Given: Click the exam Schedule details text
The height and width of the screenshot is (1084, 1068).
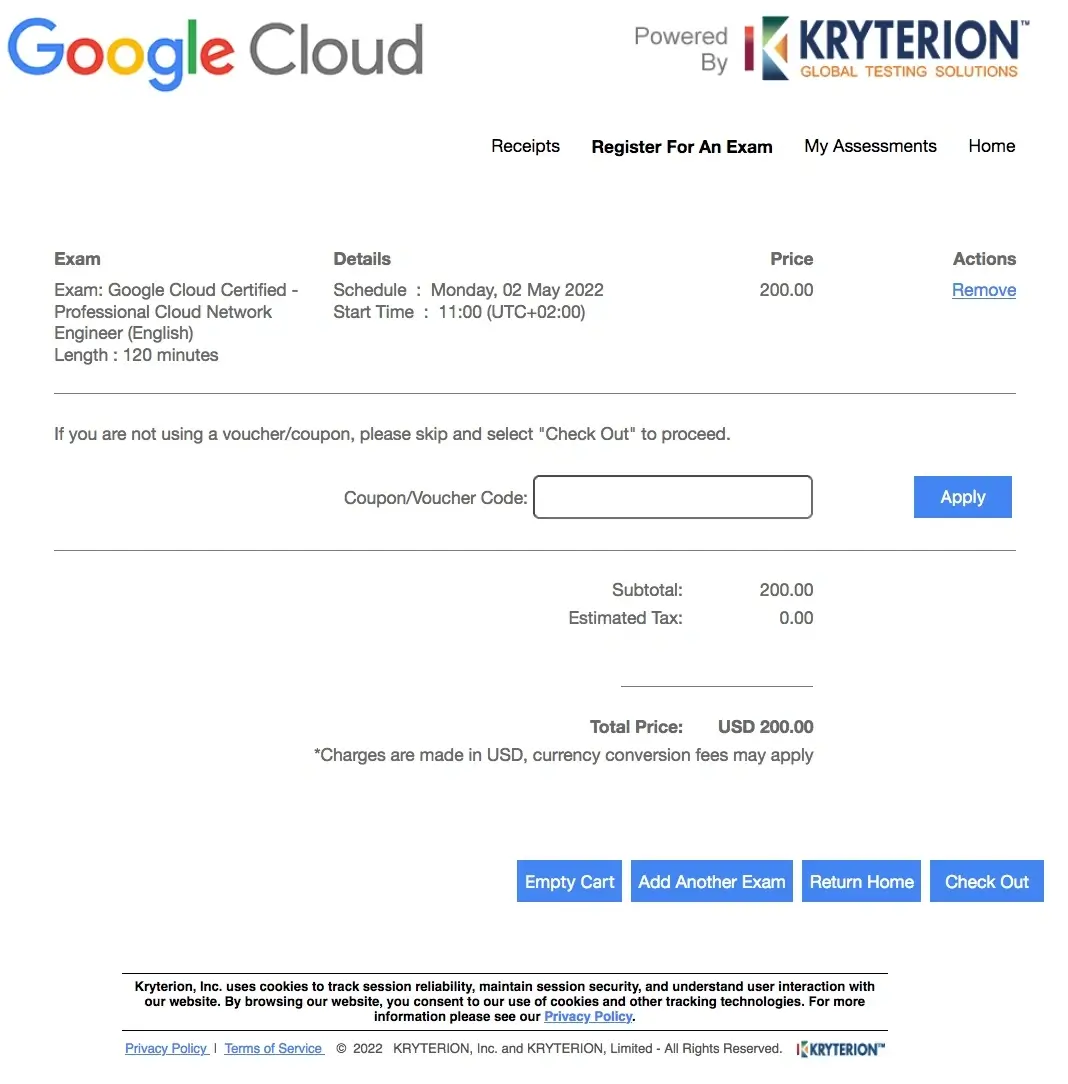Looking at the screenshot, I should click(467, 289).
